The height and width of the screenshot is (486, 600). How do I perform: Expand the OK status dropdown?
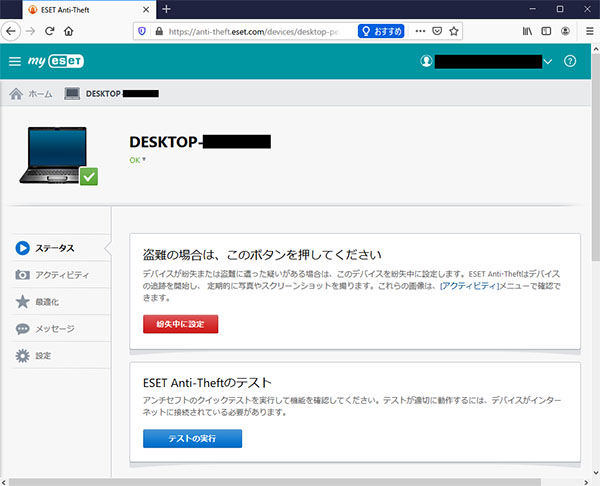137,160
